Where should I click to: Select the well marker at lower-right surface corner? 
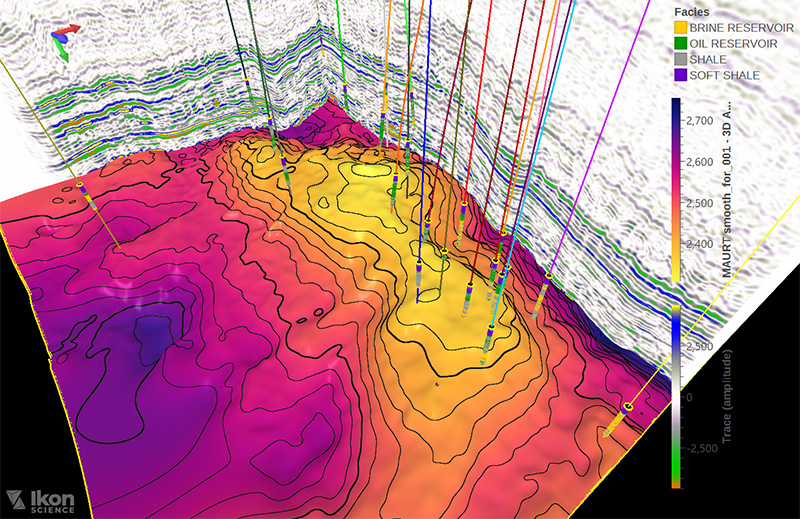628,406
